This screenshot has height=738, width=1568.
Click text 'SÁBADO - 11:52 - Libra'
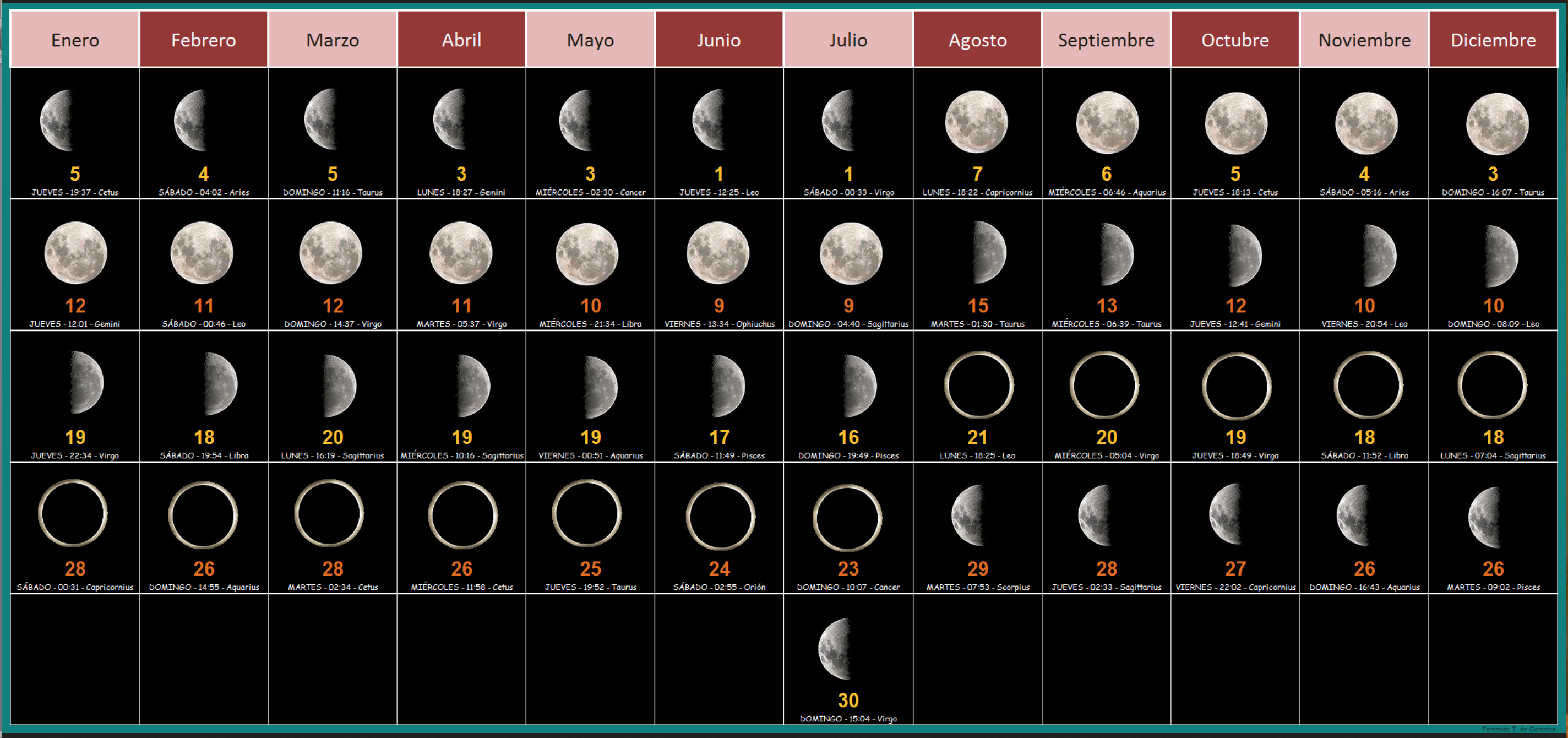click(x=1365, y=455)
